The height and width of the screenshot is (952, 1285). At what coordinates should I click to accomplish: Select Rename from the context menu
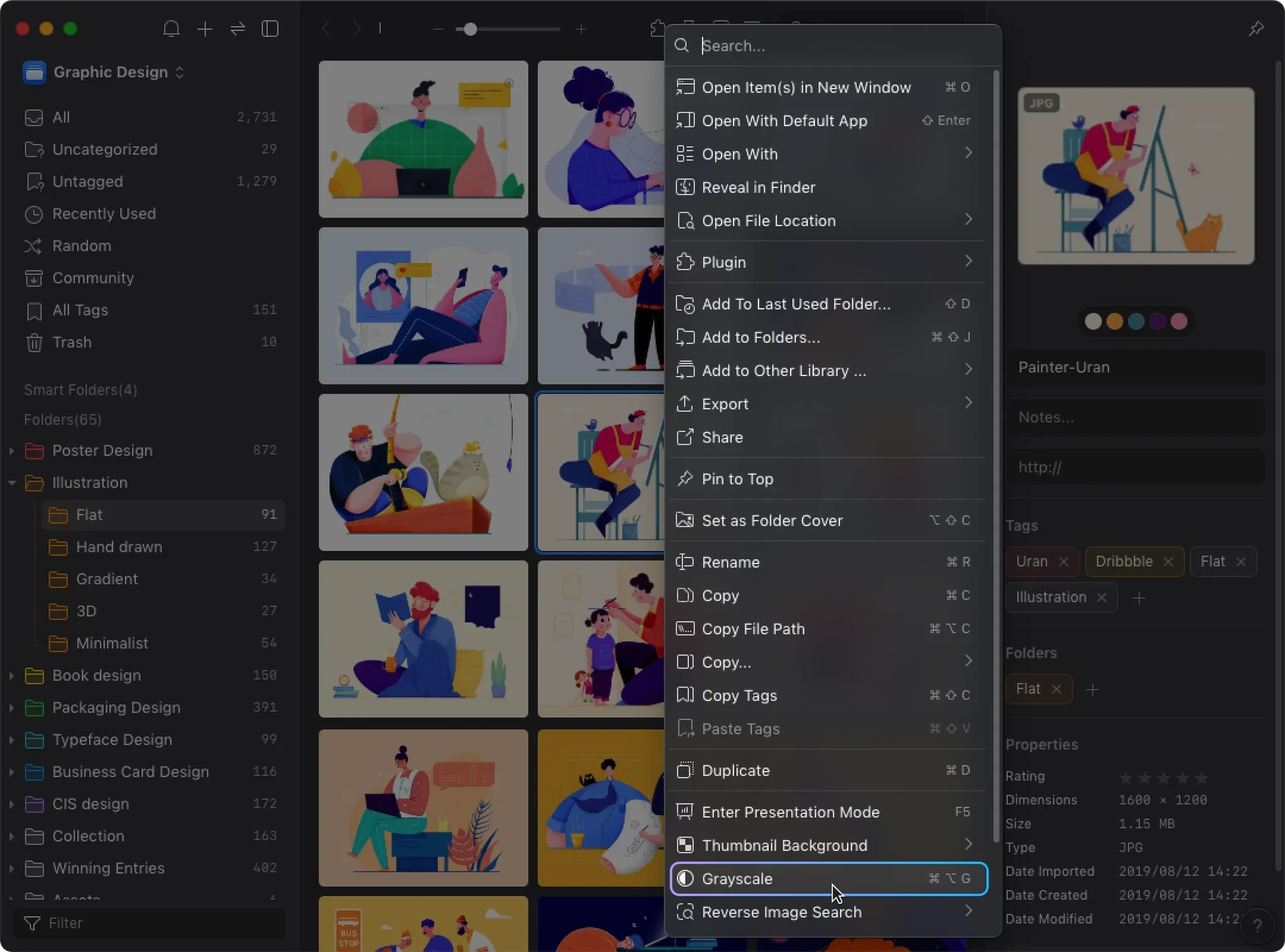pos(828,562)
